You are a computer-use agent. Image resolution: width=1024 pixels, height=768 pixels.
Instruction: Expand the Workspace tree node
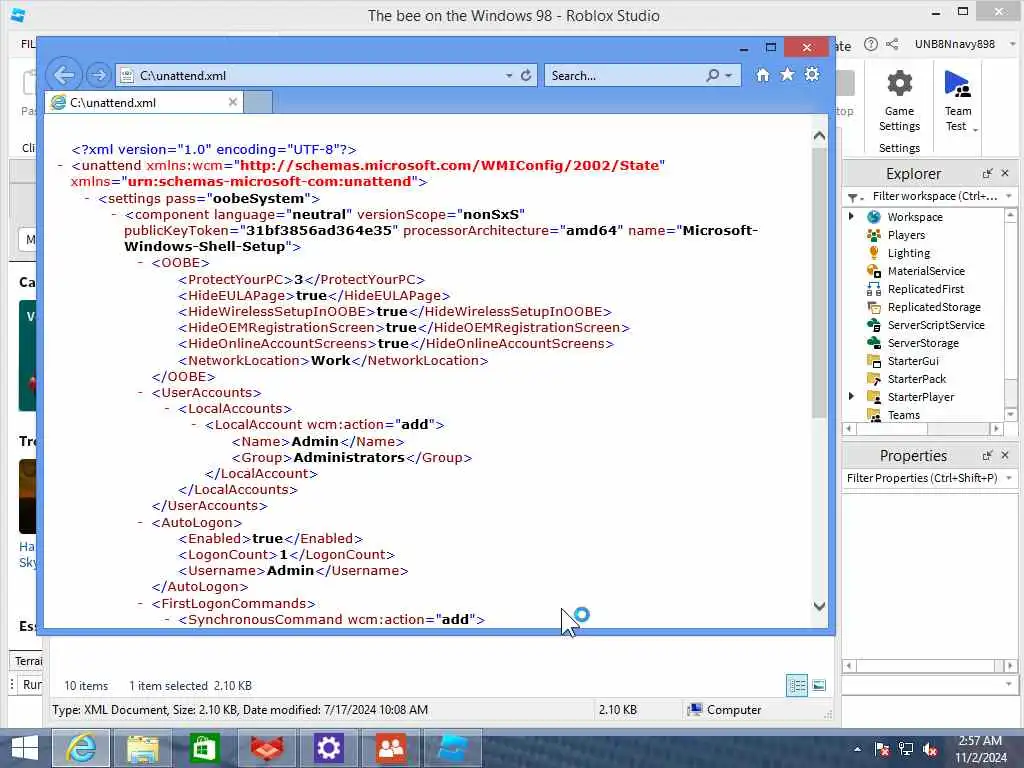coord(851,216)
